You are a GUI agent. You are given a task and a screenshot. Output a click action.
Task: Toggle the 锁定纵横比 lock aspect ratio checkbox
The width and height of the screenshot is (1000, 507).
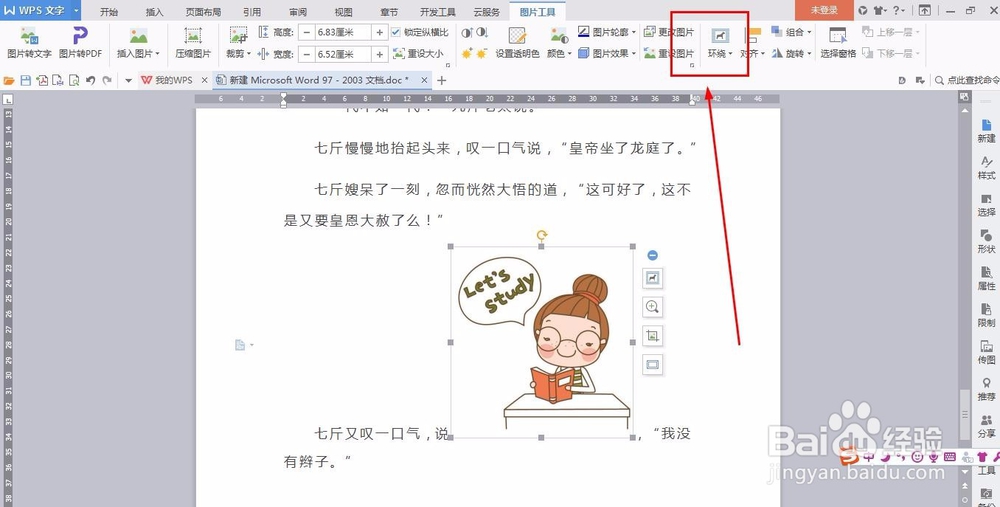396,32
